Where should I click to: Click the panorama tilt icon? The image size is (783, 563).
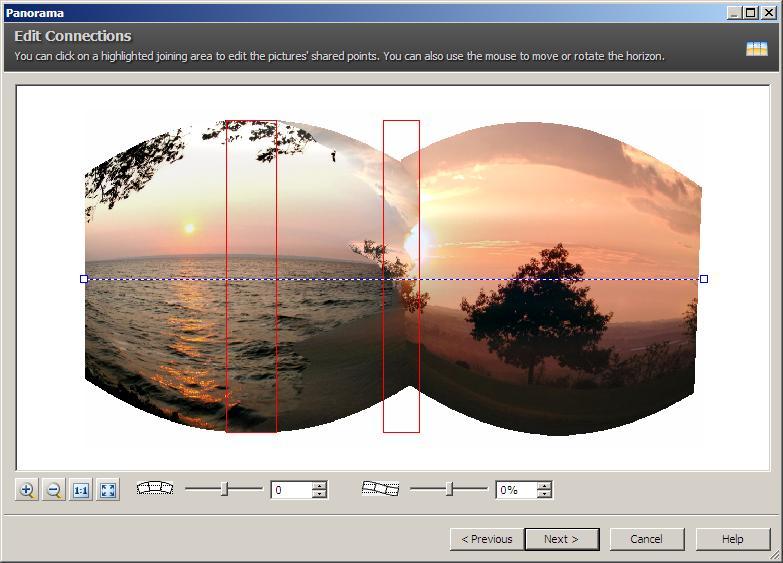[x=381, y=488]
